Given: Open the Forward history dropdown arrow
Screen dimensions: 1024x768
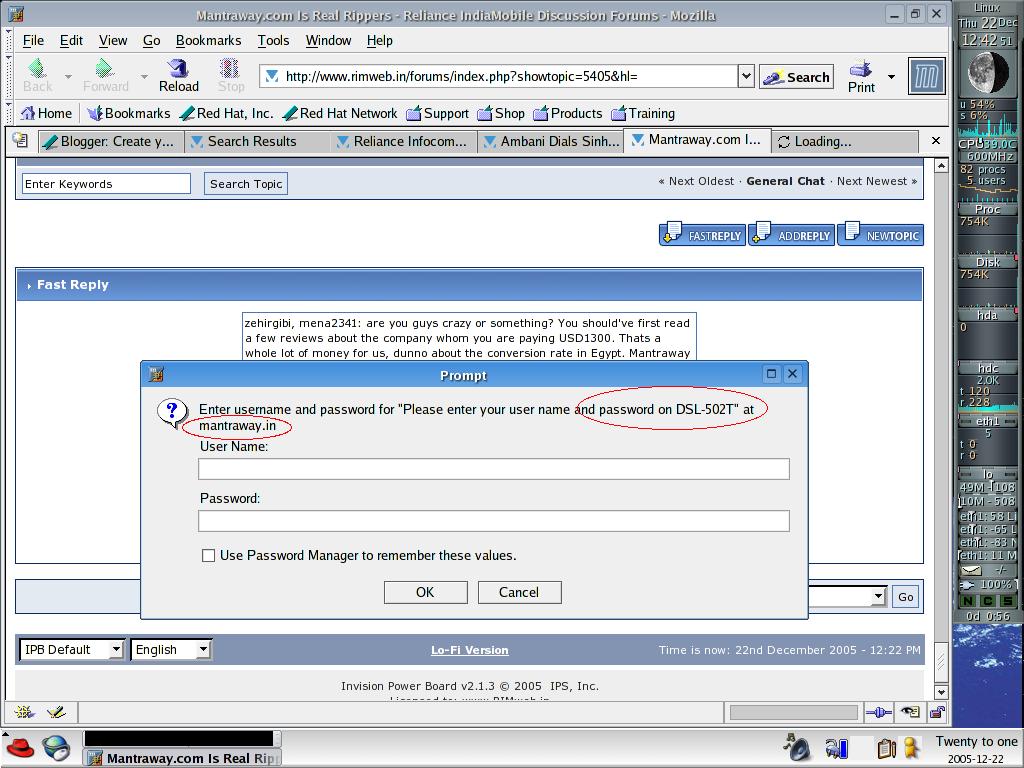Looking at the screenshot, I should [144, 77].
